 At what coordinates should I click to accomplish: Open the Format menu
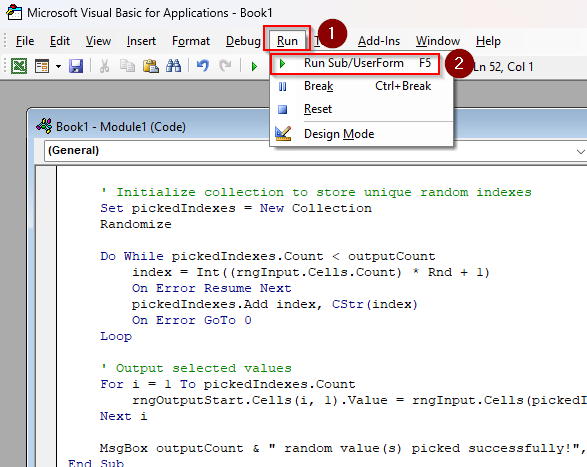pyautogui.click(x=191, y=41)
